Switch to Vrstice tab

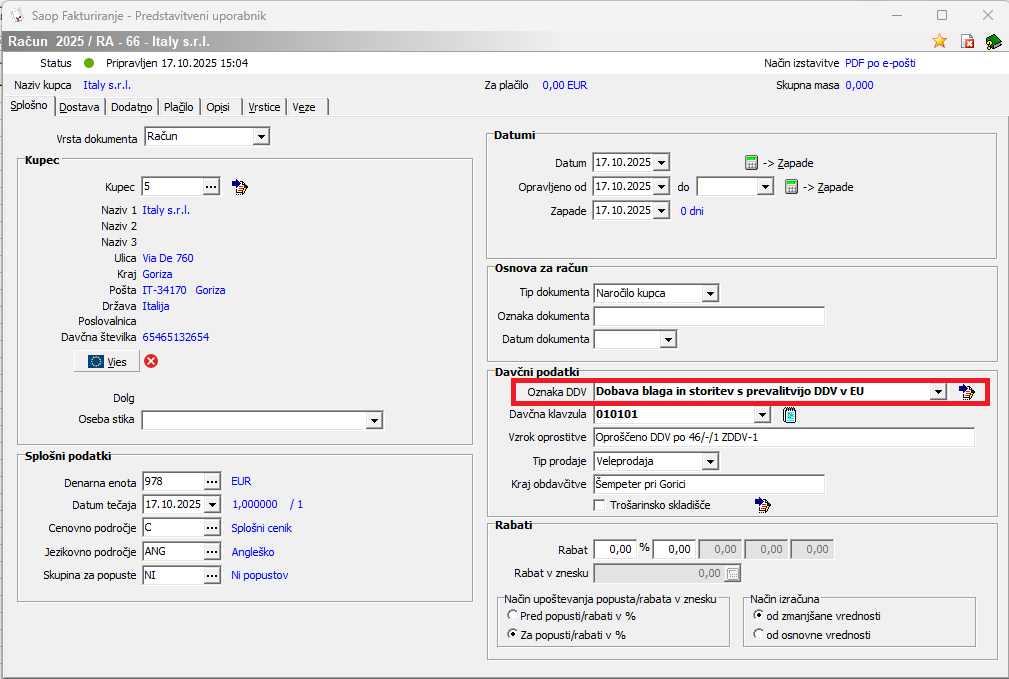click(x=264, y=107)
